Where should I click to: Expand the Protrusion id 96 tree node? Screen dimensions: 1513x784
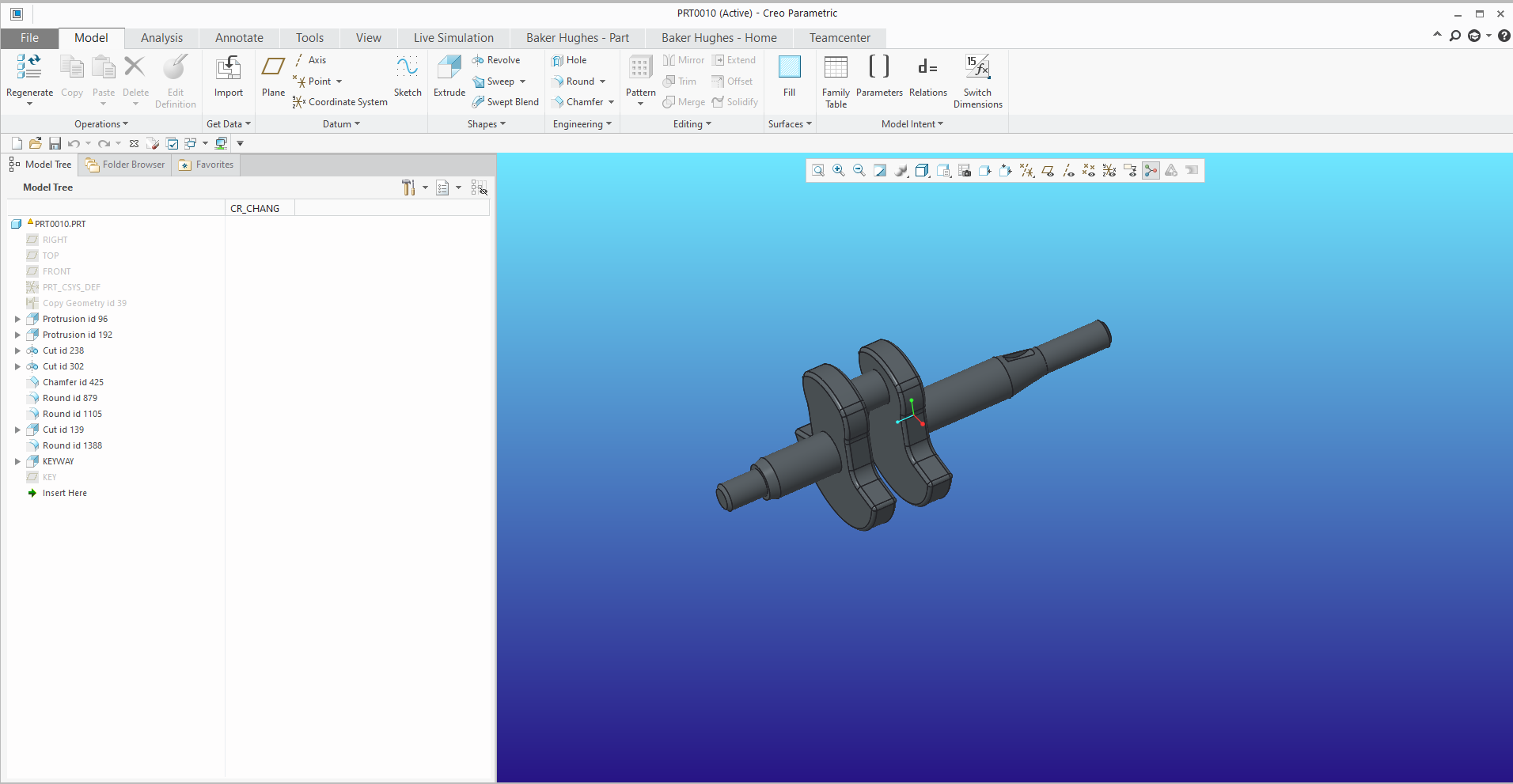click(x=17, y=319)
